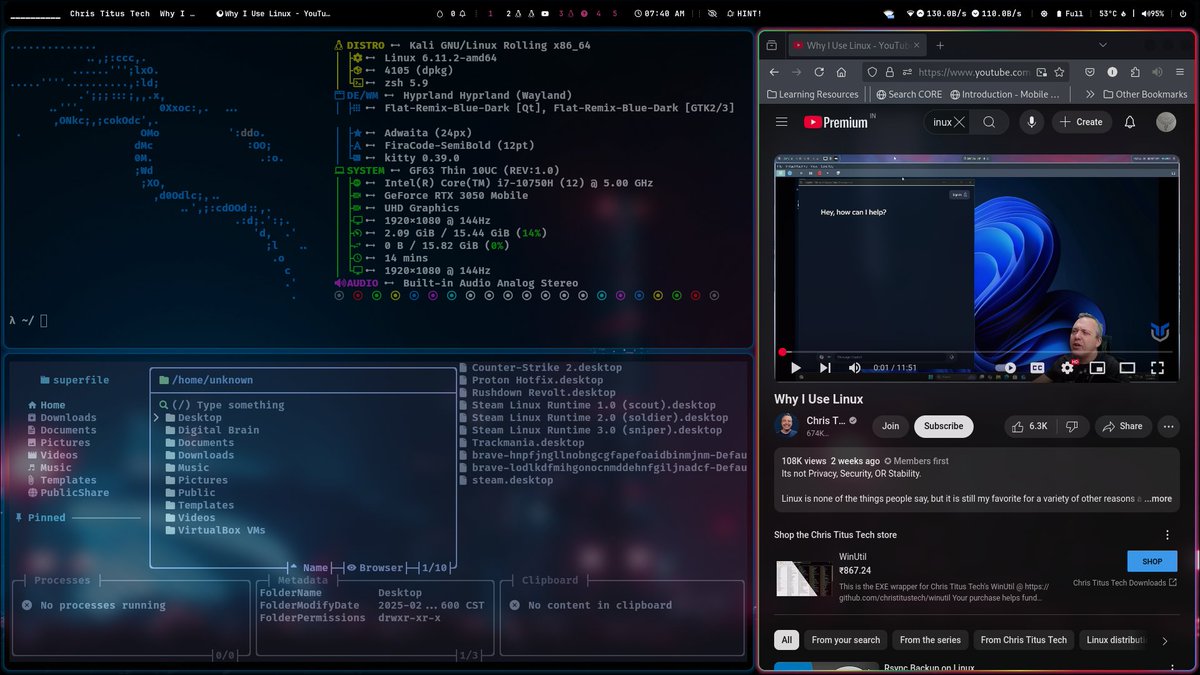This screenshot has width=1200, height=675.
Task: Join the Chris Titus Tech channel
Action: pos(890,426)
